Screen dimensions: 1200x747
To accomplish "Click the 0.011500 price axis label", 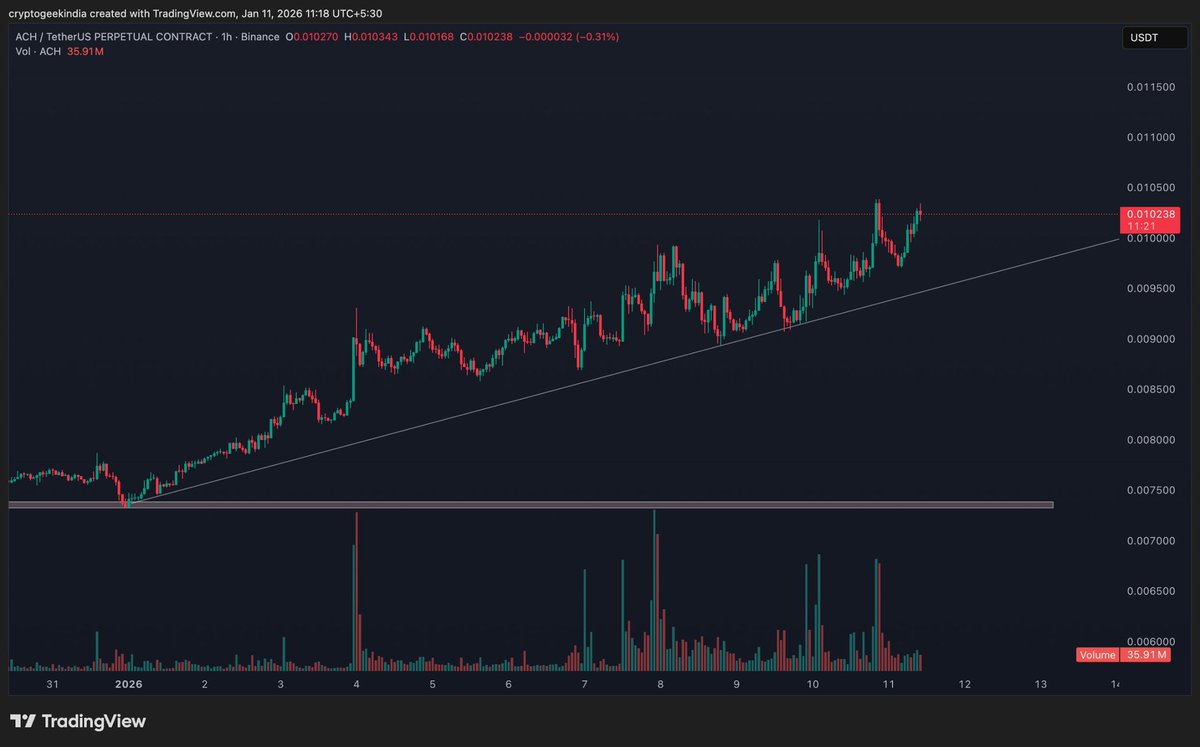I will tap(1150, 88).
